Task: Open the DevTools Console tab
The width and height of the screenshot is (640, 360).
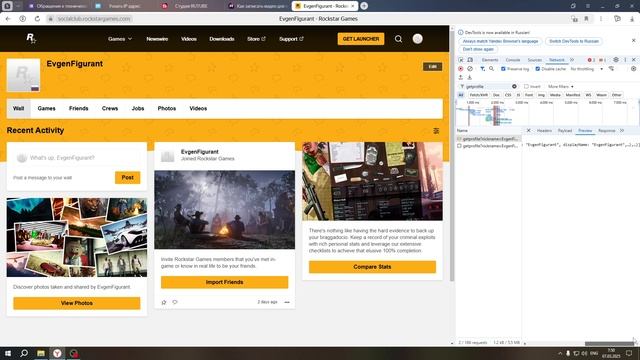Action: coord(513,60)
